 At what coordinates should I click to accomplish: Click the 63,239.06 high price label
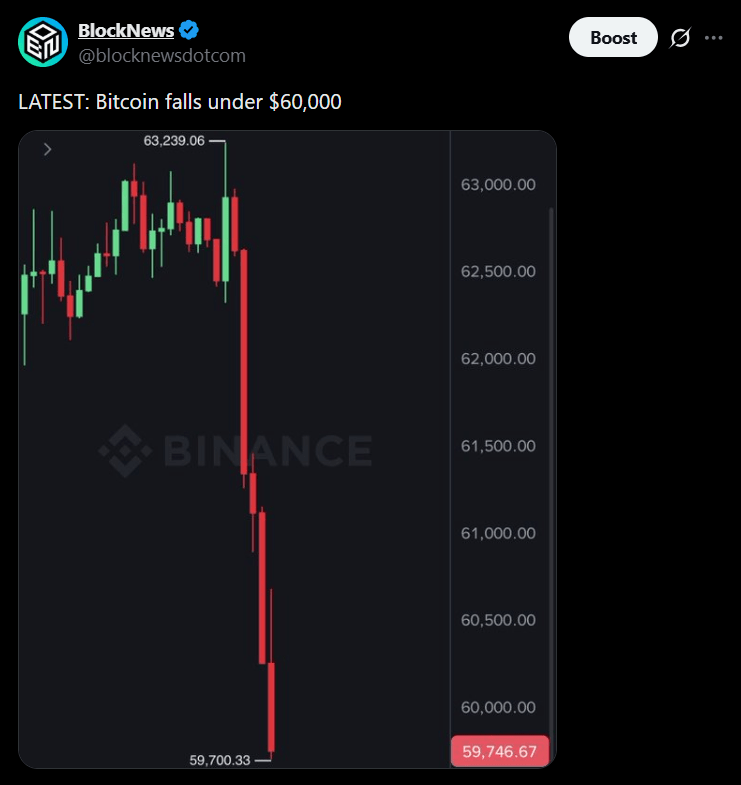click(x=174, y=141)
